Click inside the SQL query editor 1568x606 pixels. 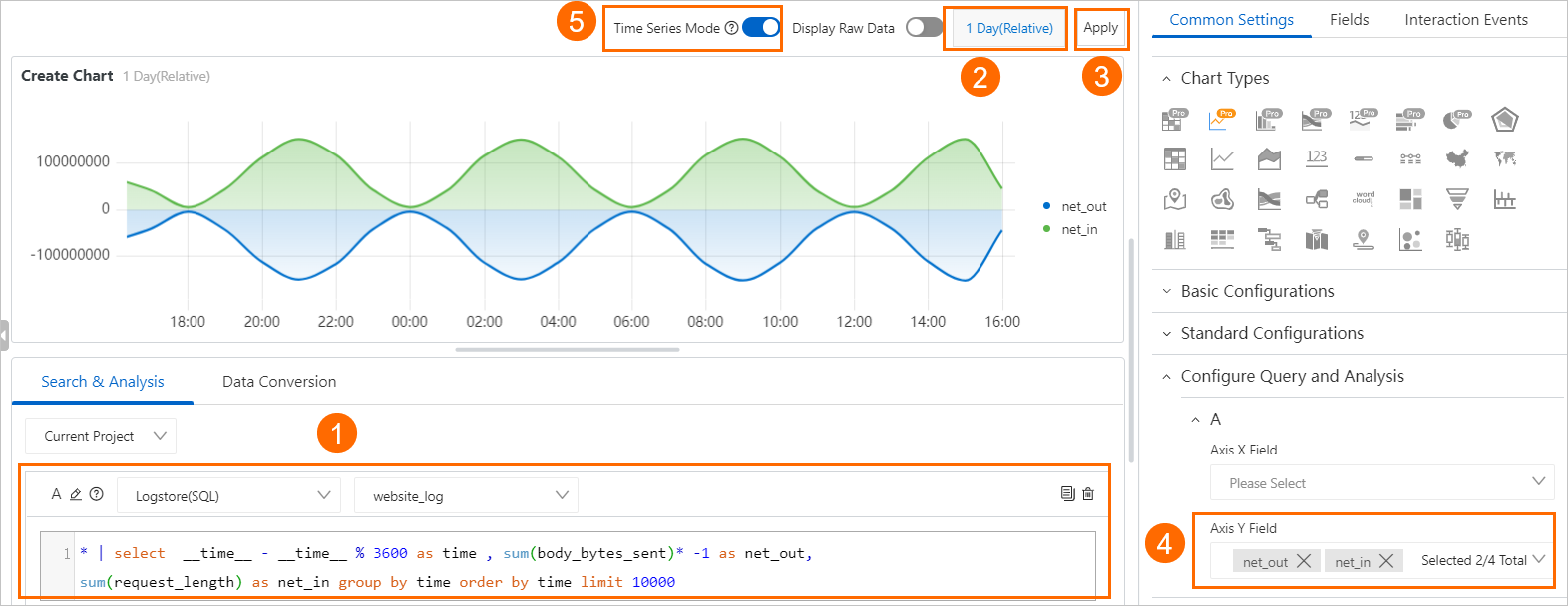tap(584, 567)
